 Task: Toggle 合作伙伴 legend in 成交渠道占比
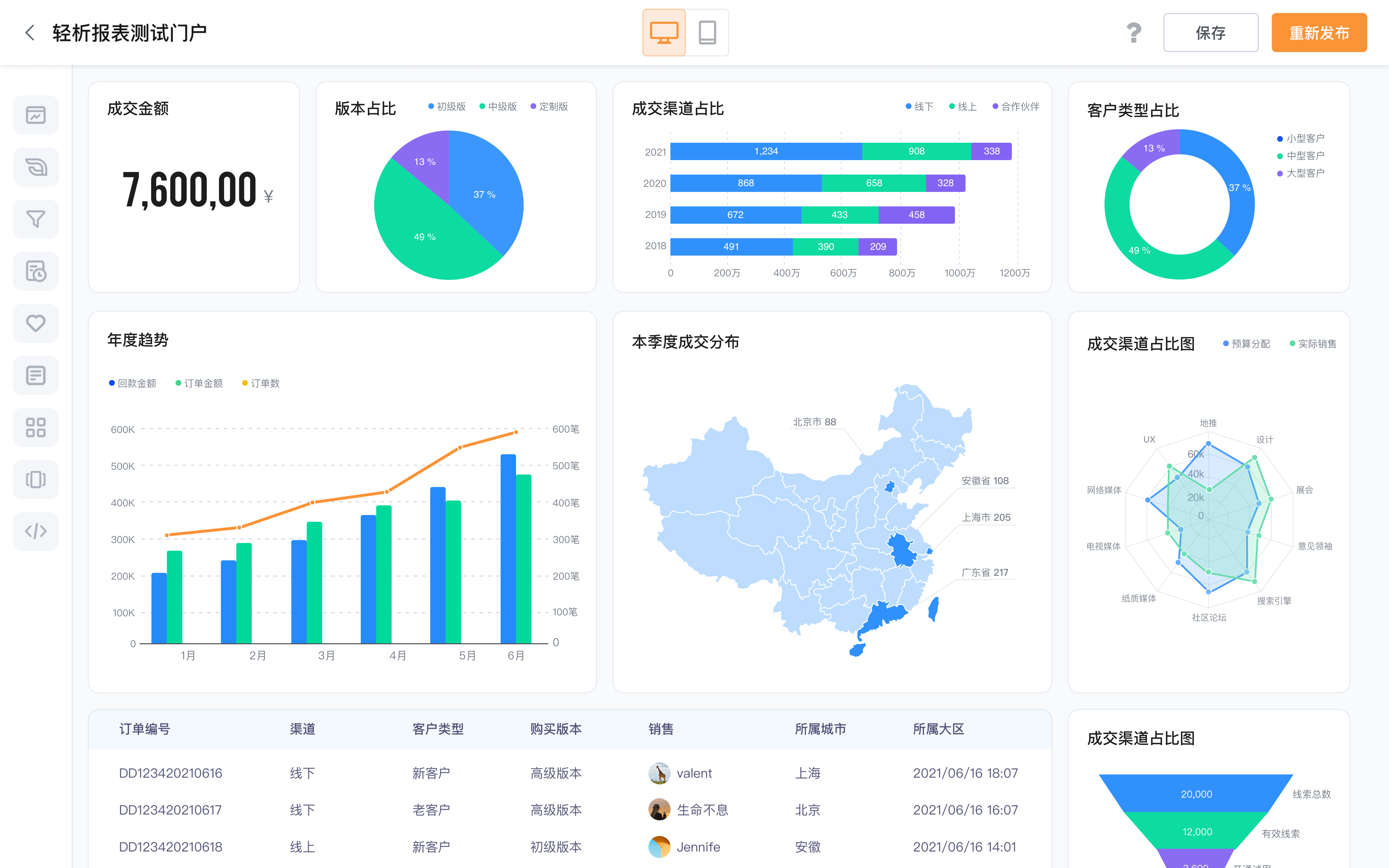[x=1016, y=107]
